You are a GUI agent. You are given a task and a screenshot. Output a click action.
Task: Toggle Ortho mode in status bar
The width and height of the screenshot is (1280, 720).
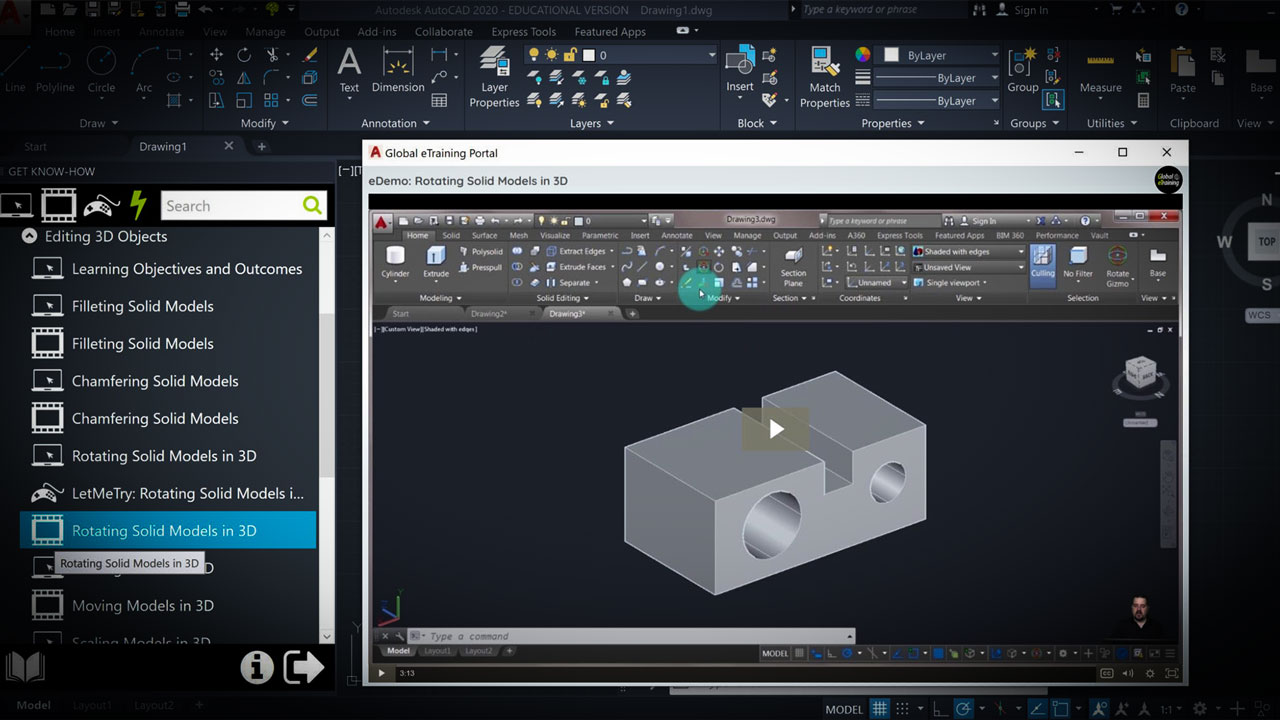(940, 709)
